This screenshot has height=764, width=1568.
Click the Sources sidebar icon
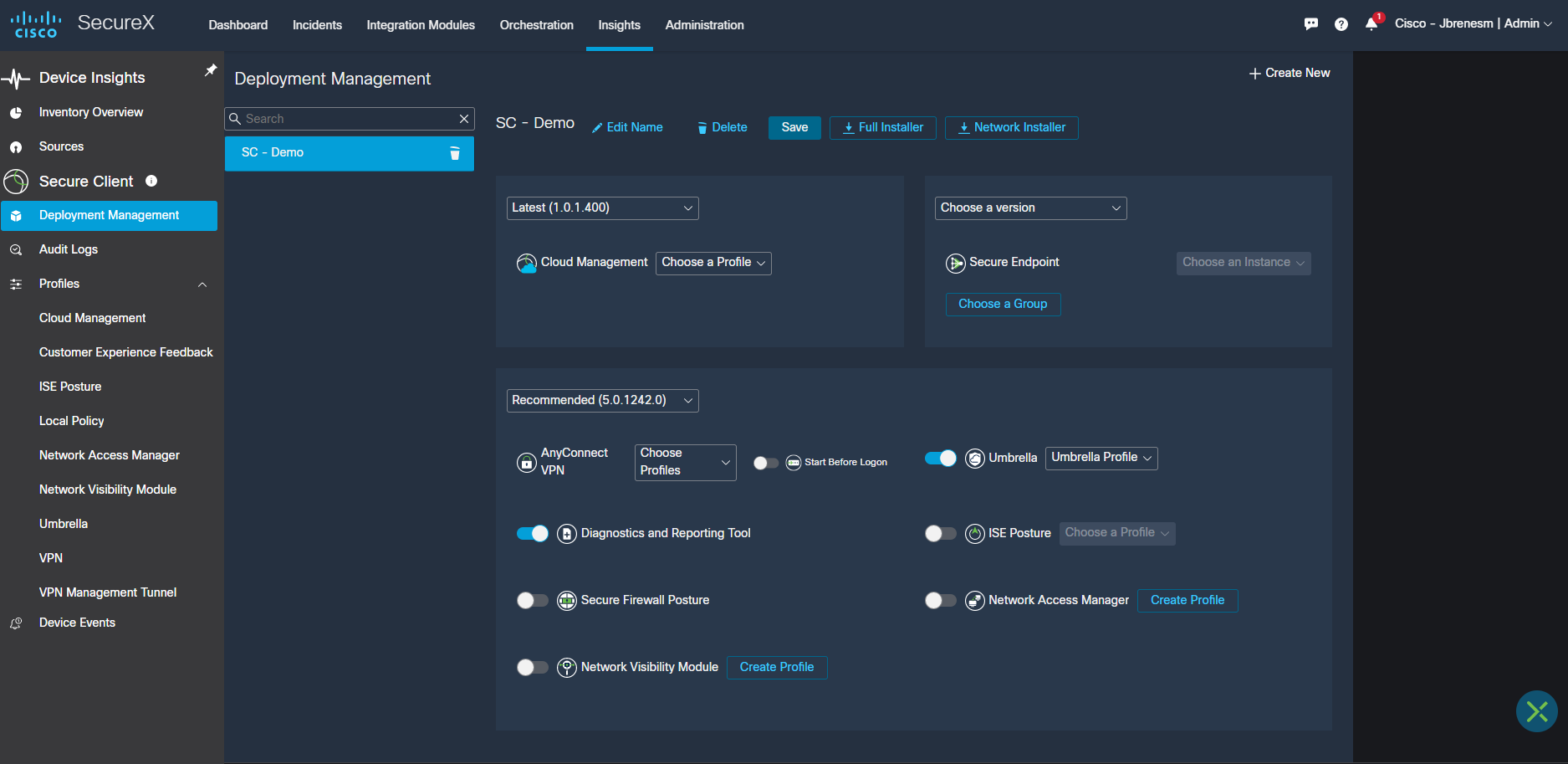(16, 147)
